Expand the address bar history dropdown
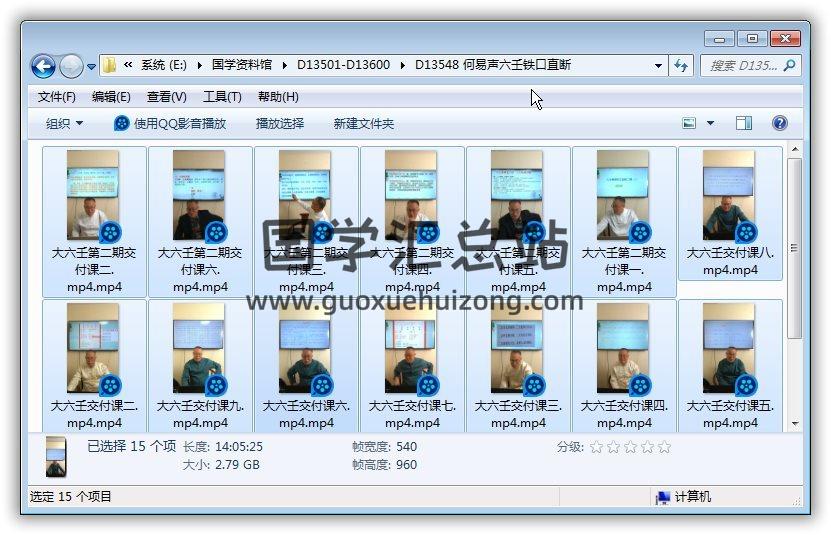The width and height of the screenshot is (831, 535). [x=658, y=66]
